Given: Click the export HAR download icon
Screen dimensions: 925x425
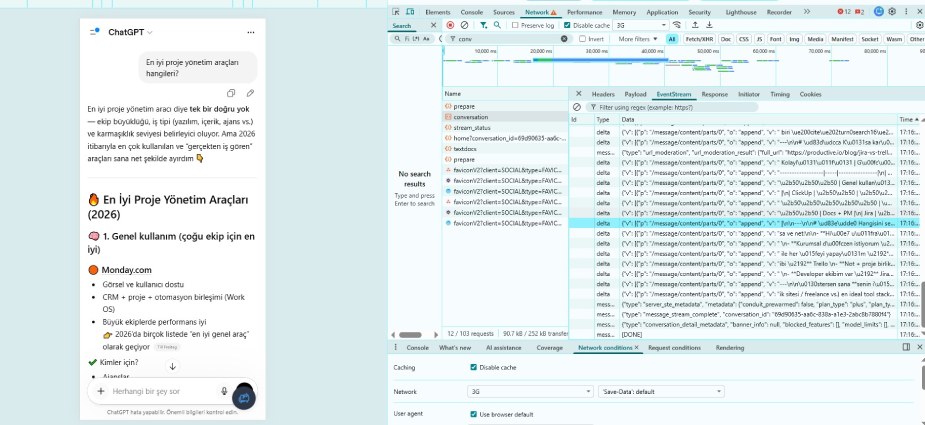Looking at the screenshot, I should coord(709,25).
